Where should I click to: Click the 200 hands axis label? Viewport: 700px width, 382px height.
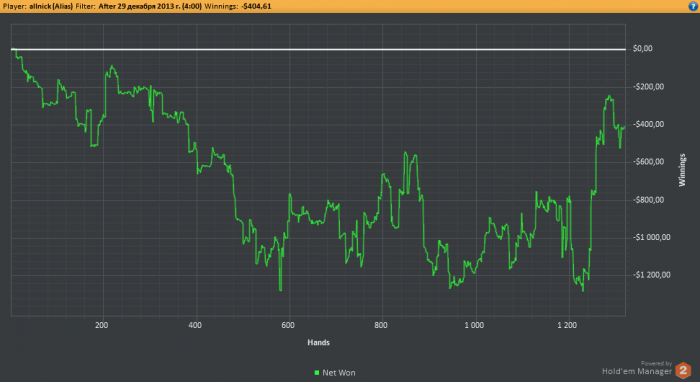(x=101, y=325)
